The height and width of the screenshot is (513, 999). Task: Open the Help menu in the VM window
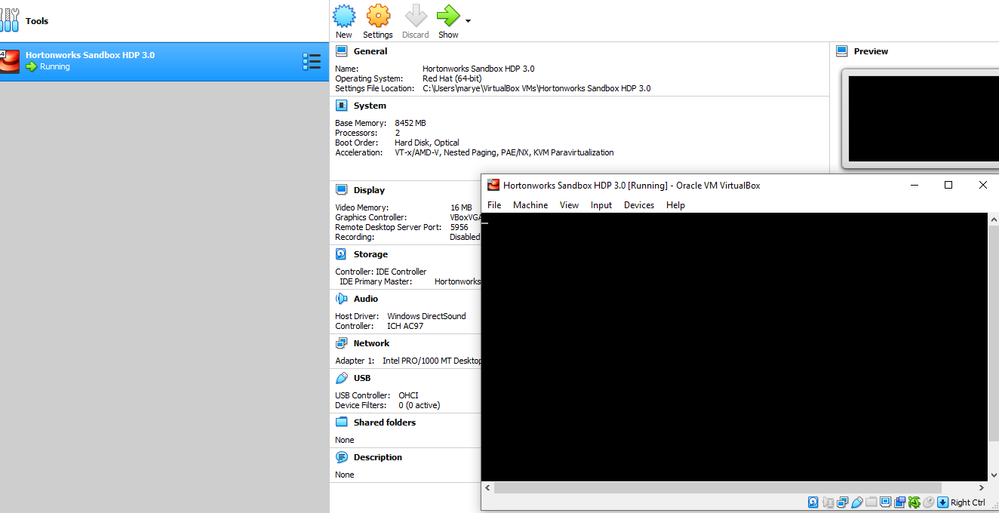pos(675,205)
